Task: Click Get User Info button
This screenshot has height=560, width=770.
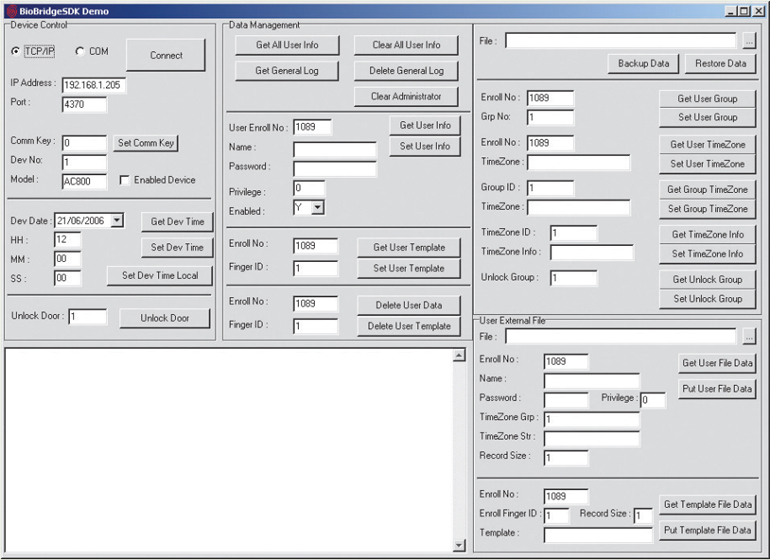Action: click(425, 125)
